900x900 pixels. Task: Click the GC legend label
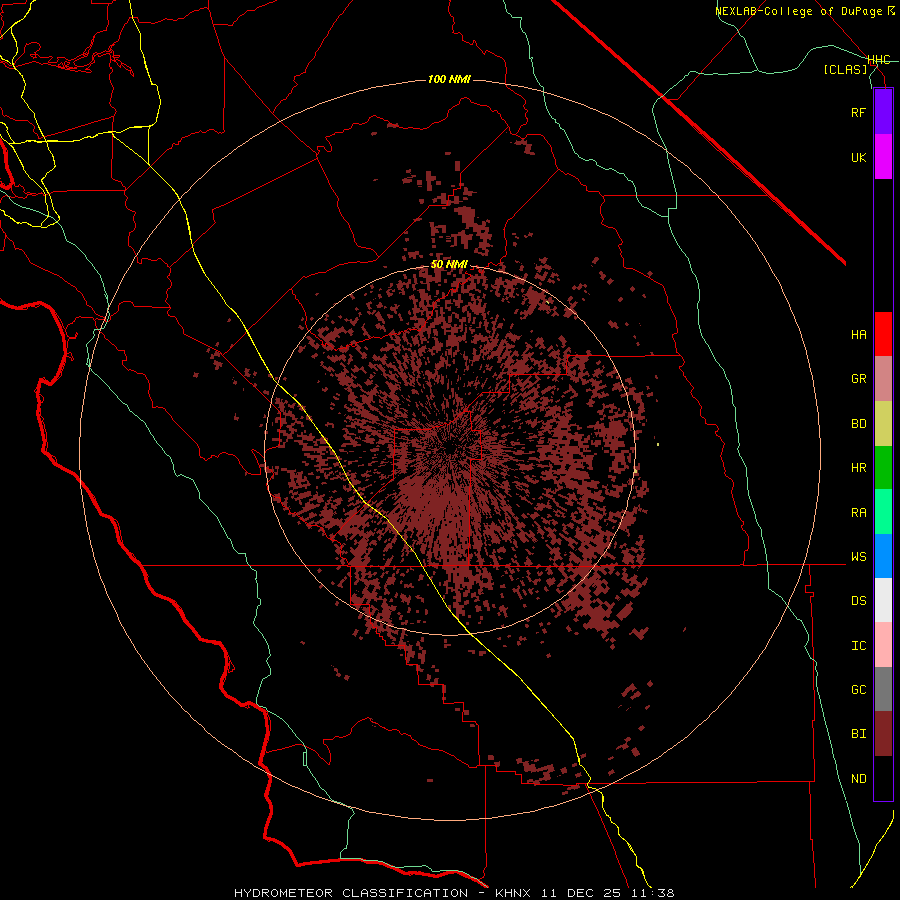click(x=858, y=690)
